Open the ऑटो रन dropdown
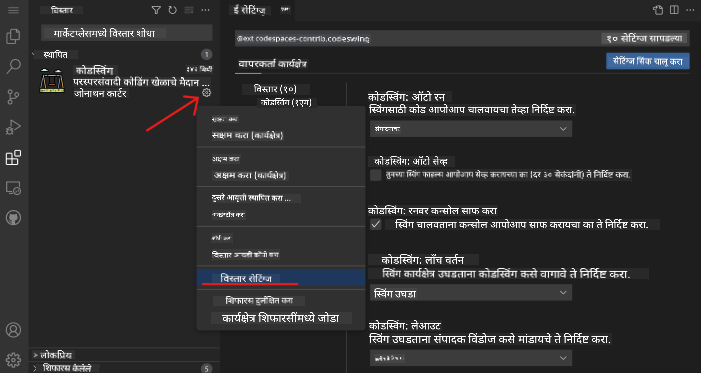This screenshot has height=373, width=701. point(471,129)
